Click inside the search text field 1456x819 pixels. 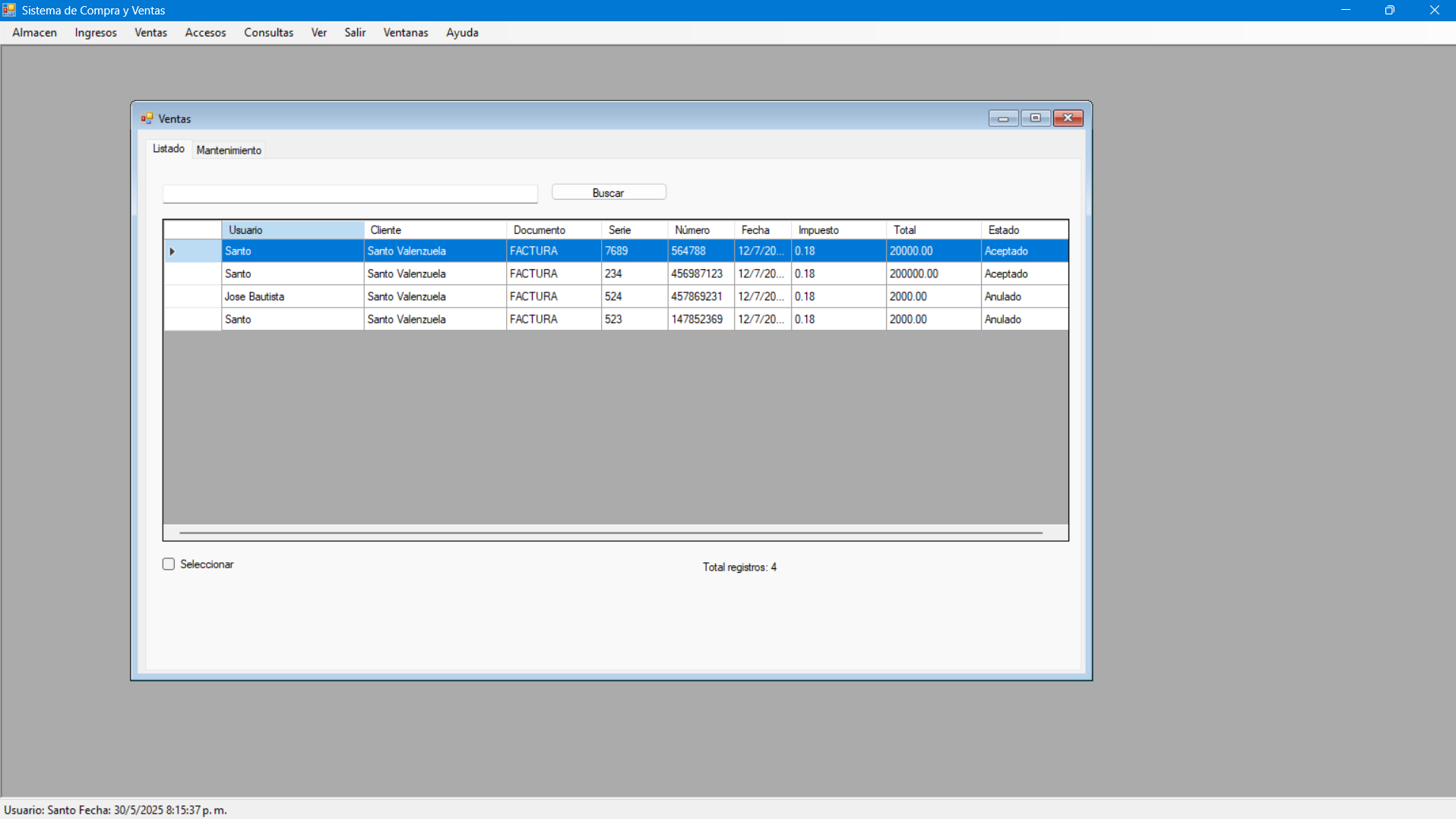349,194
